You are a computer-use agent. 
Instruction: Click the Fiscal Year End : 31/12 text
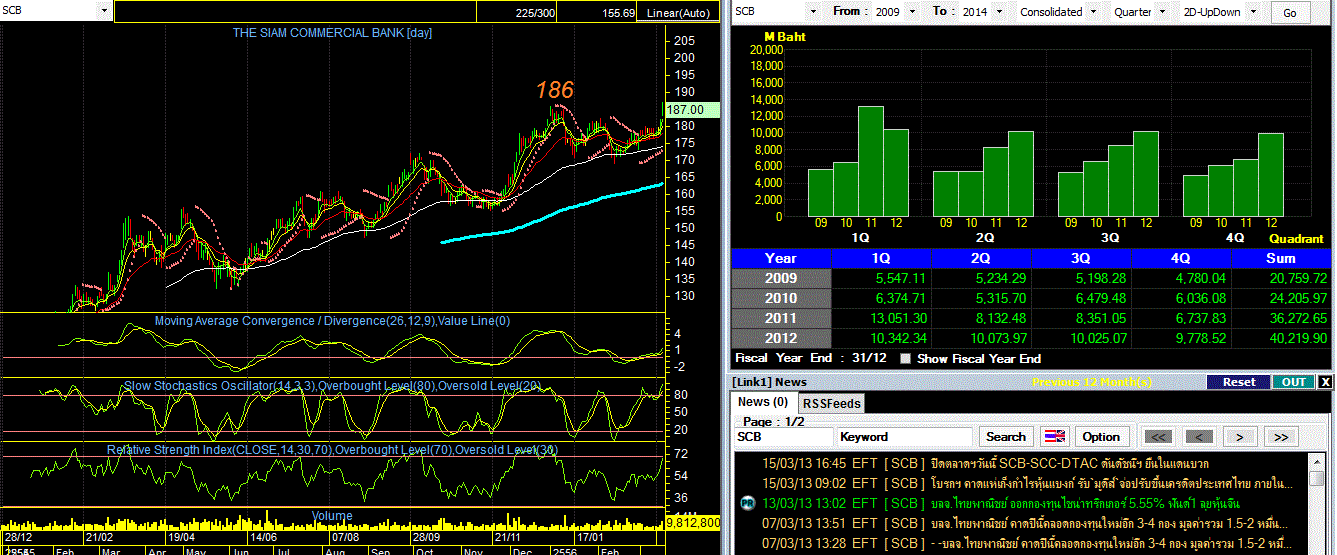coord(811,358)
